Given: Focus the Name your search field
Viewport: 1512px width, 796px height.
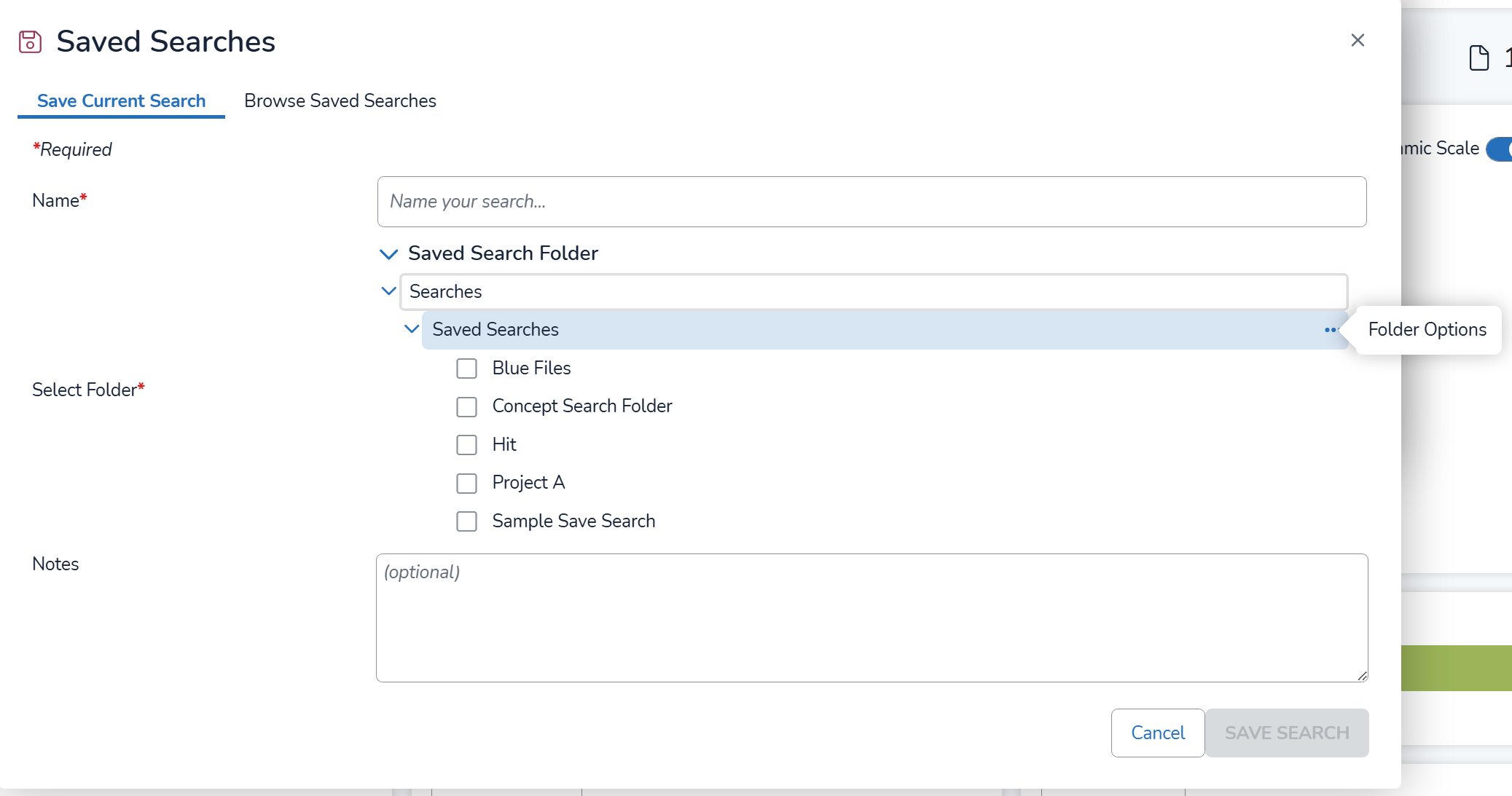Looking at the screenshot, I should tap(871, 202).
